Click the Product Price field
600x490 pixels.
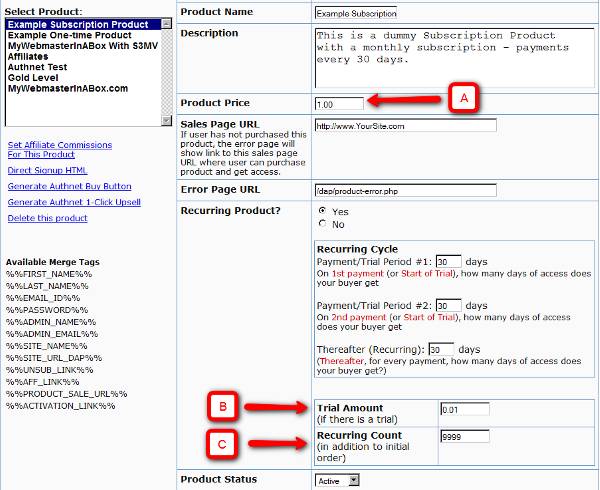click(x=338, y=104)
